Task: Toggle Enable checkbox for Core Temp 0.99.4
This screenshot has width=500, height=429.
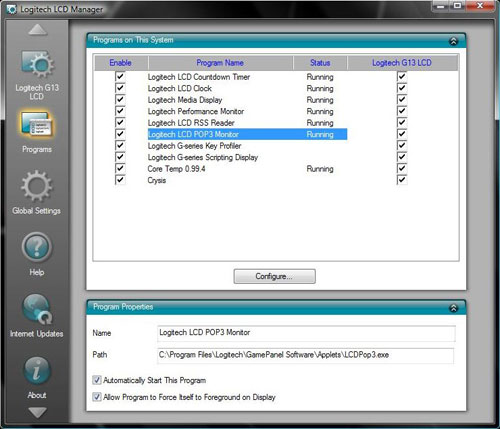Action: [x=120, y=168]
